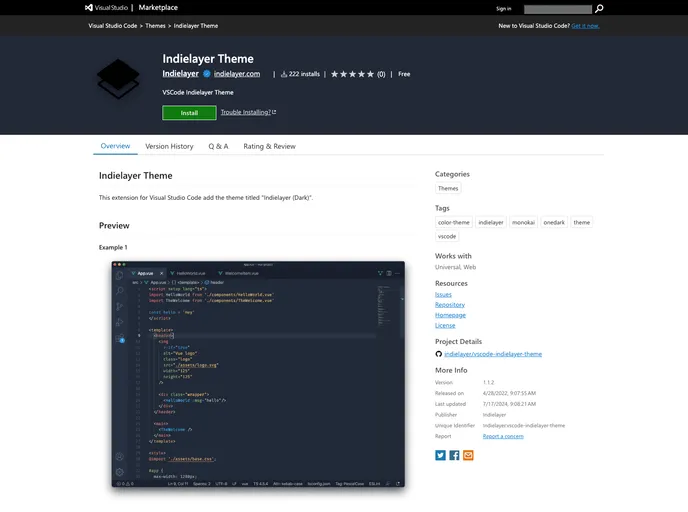Open the Q & A tab
The height and width of the screenshot is (512, 688).
click(x=218, y=146)
